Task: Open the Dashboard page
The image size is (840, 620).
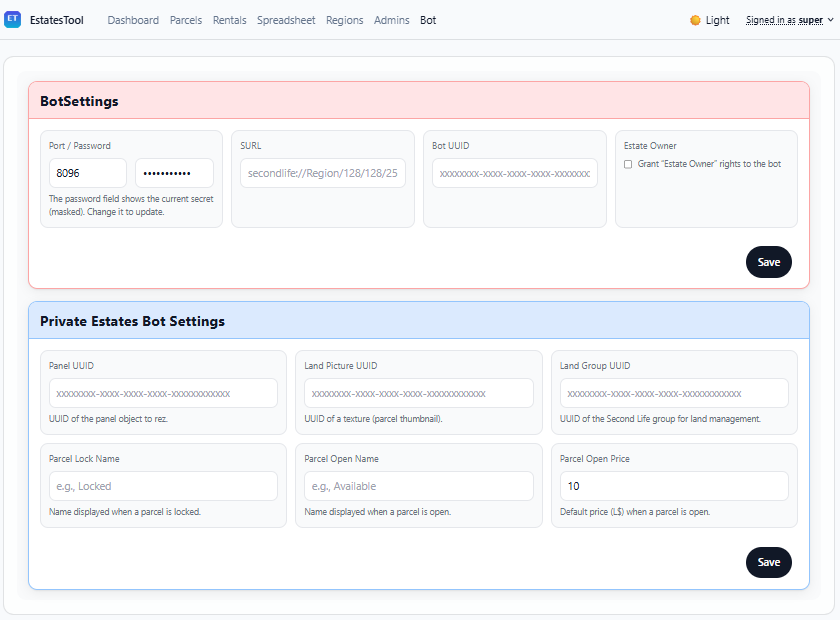Action: click(133, 19)
